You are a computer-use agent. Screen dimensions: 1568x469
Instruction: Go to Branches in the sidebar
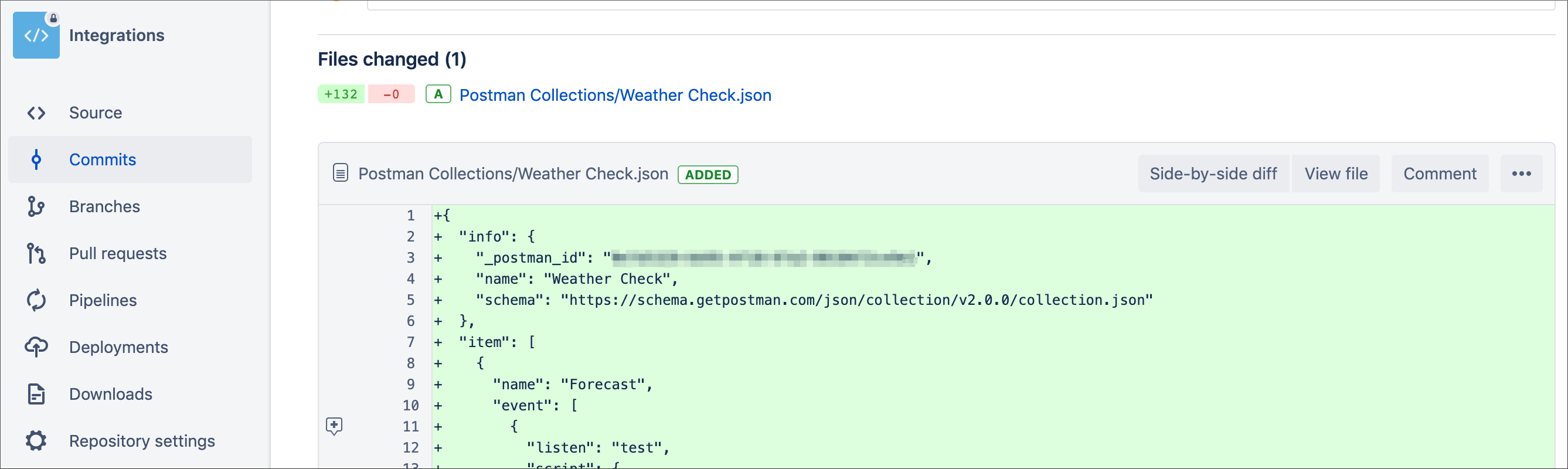[x=130, y=206]
